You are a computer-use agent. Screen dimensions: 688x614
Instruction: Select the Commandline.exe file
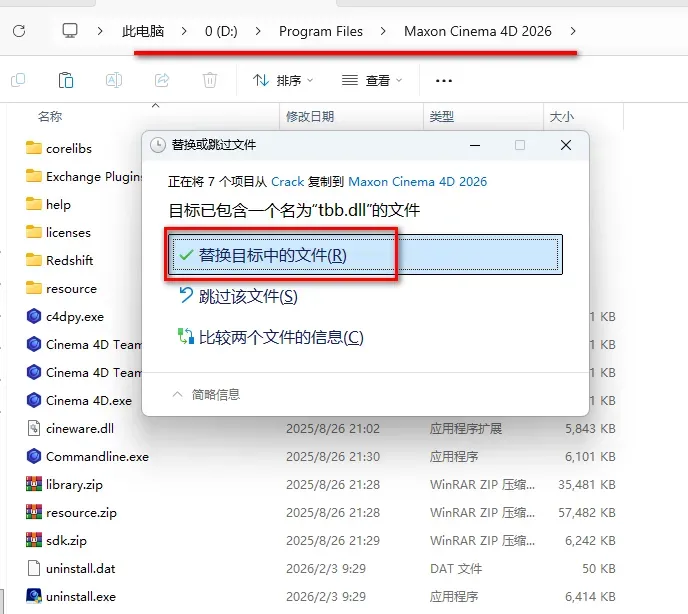coord(87,456)
